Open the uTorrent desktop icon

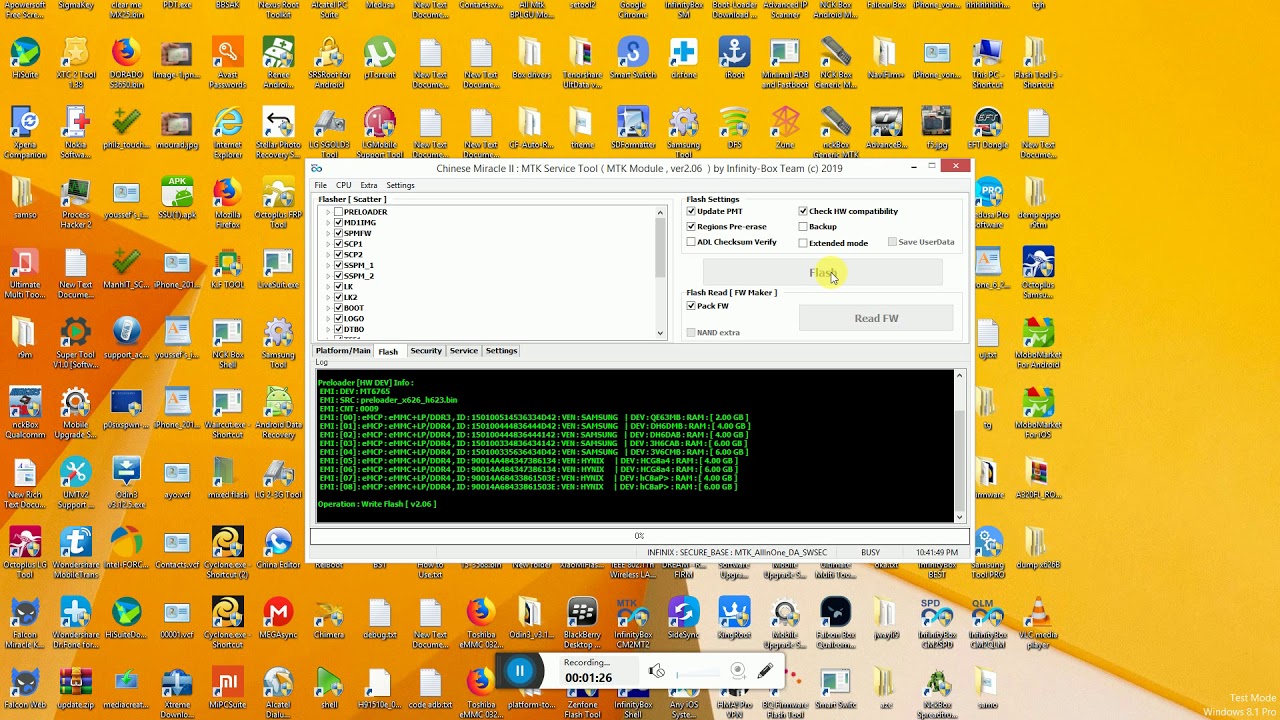[380, 58]
